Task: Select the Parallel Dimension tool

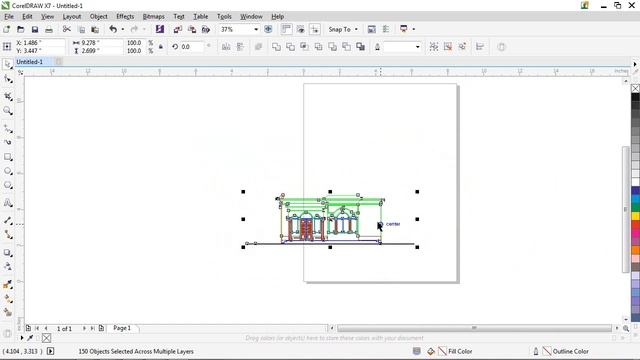Action: (7, 220)
